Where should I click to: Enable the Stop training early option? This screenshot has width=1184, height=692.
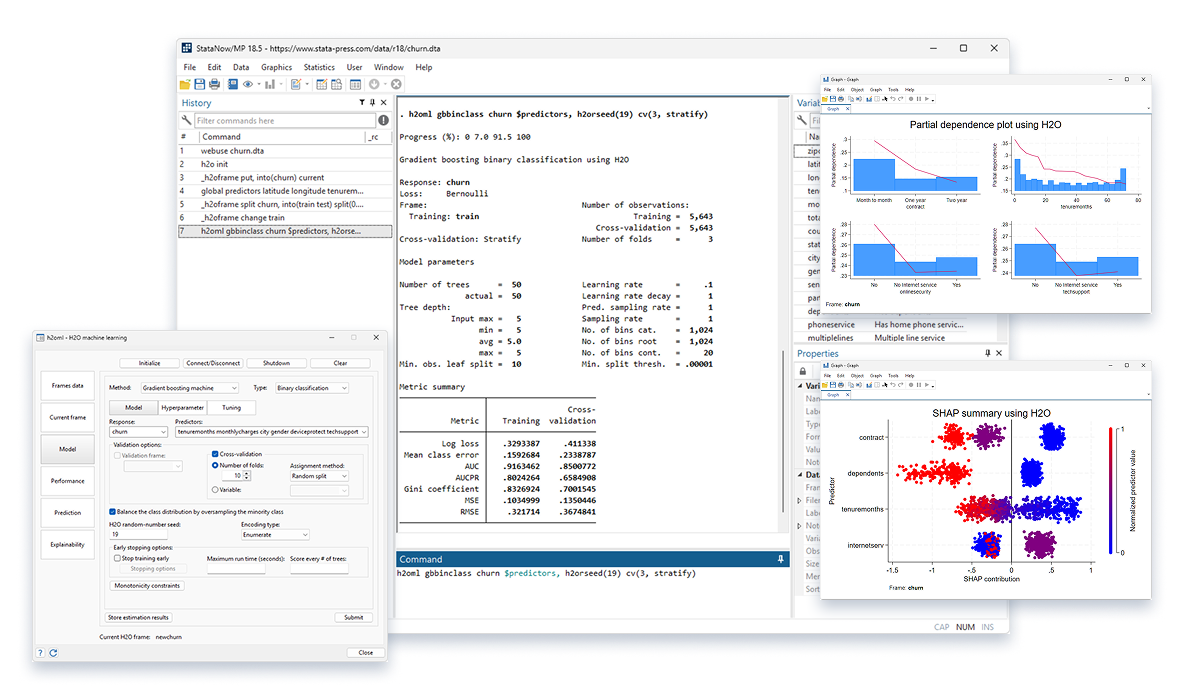[117, 559]
